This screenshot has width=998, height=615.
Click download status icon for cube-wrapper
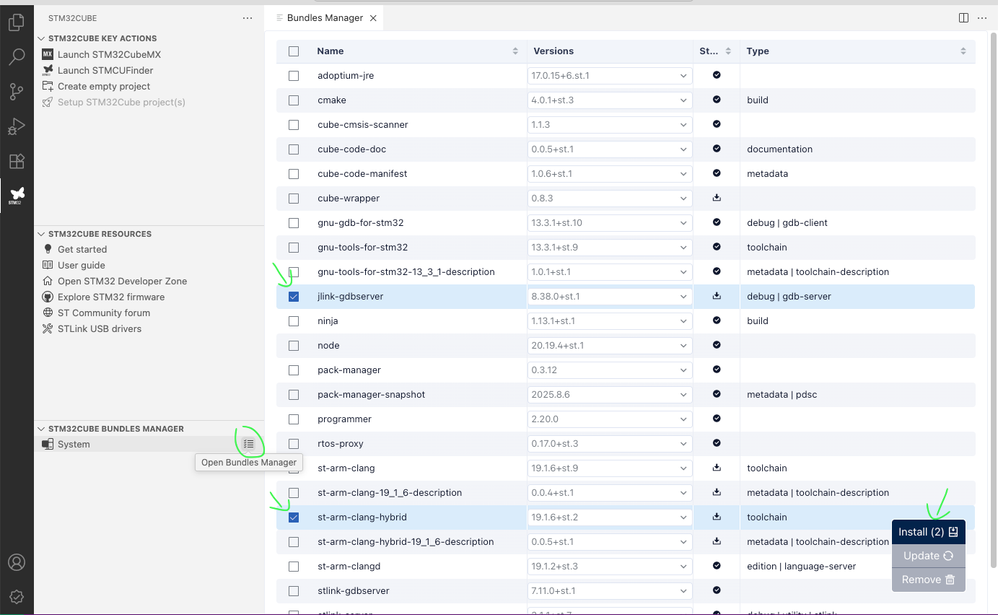coord(717,198)
